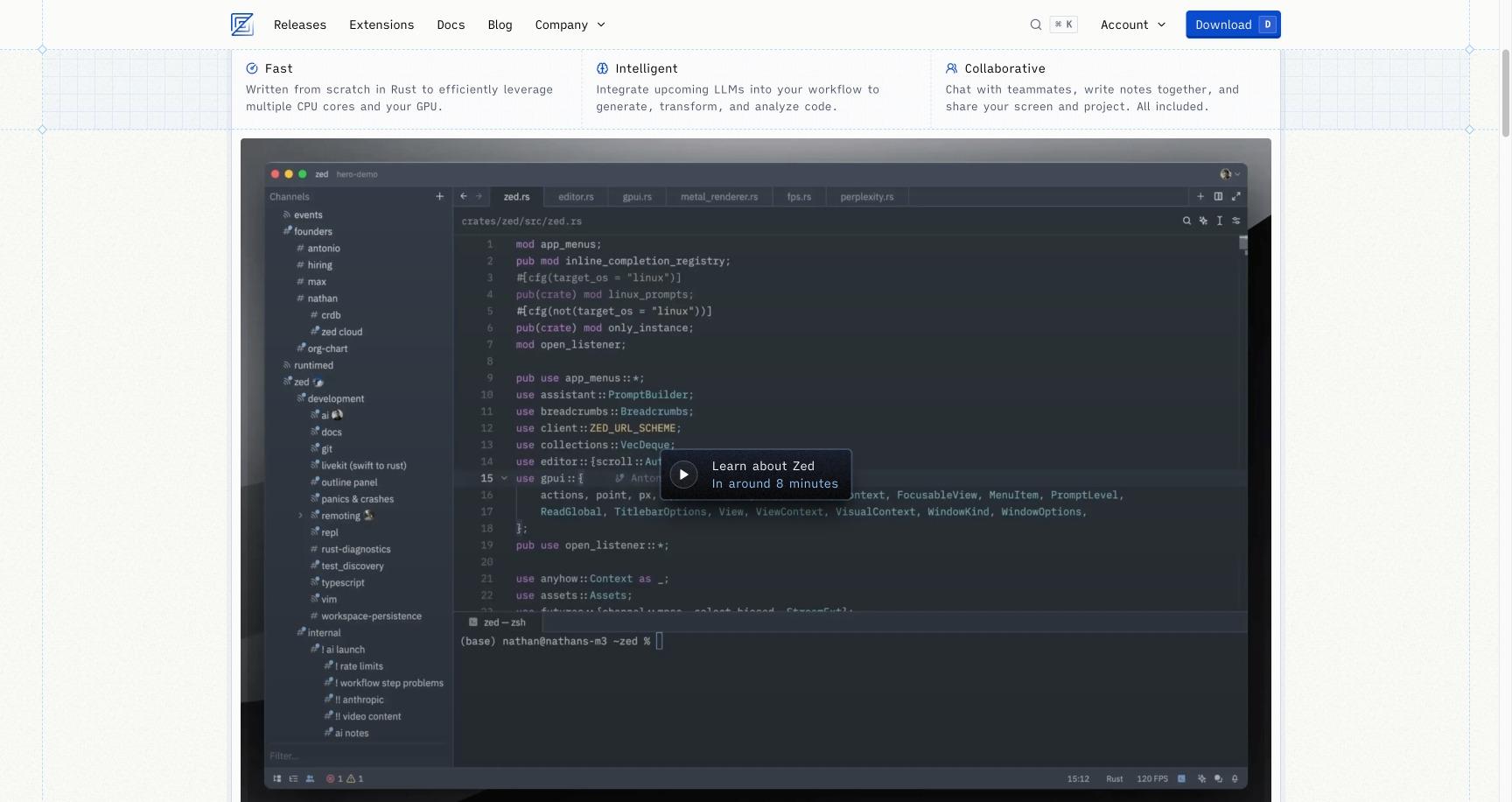Click the page's vertical scrollbar thumb

tap(1505, 94)
